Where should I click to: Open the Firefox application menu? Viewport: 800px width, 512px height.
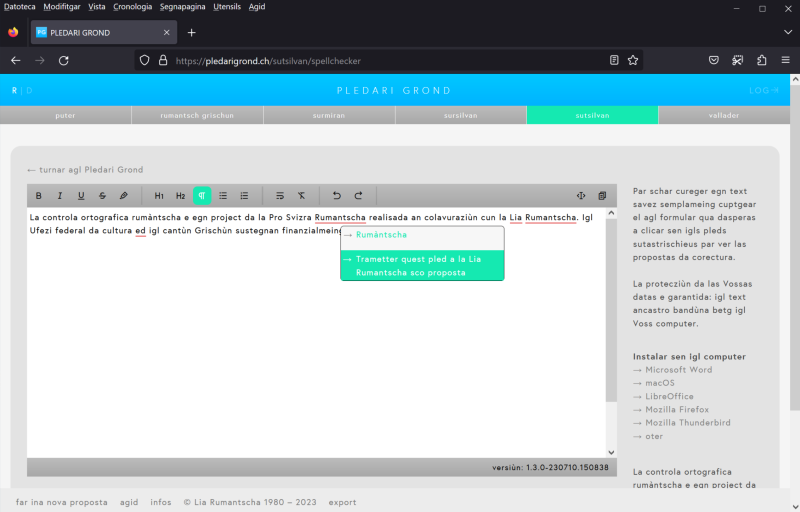click(785, 60)
